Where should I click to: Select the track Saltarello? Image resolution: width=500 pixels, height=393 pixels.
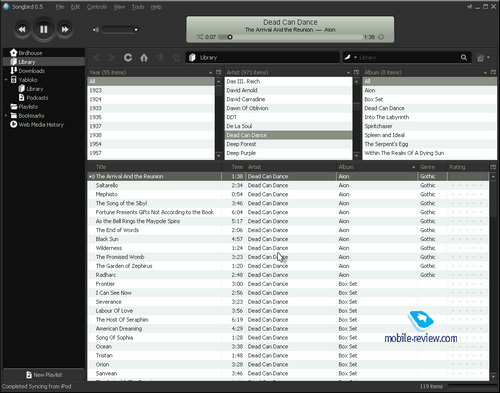[x=288, y=185]
